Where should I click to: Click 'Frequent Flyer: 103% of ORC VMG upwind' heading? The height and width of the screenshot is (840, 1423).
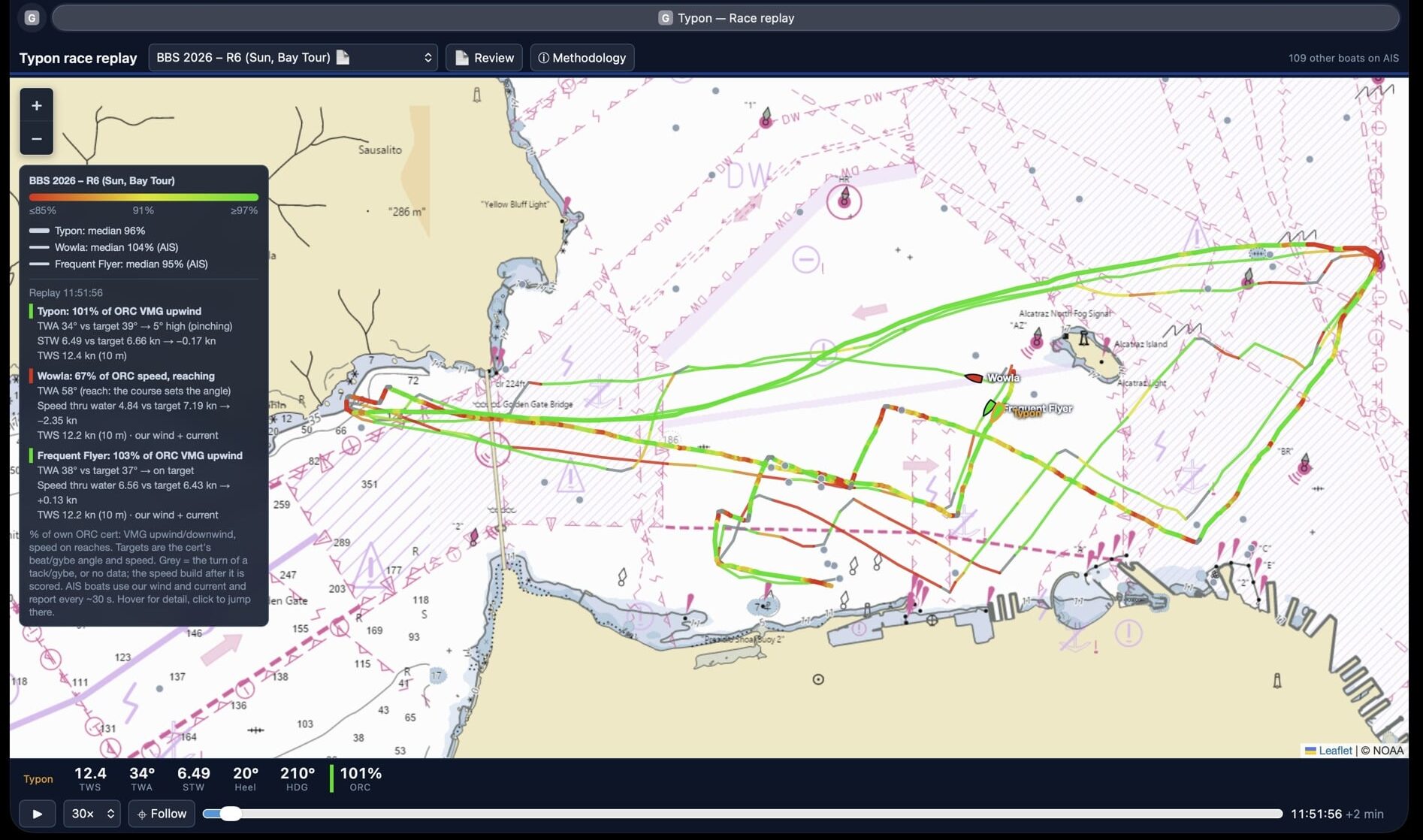click(140, 455)
